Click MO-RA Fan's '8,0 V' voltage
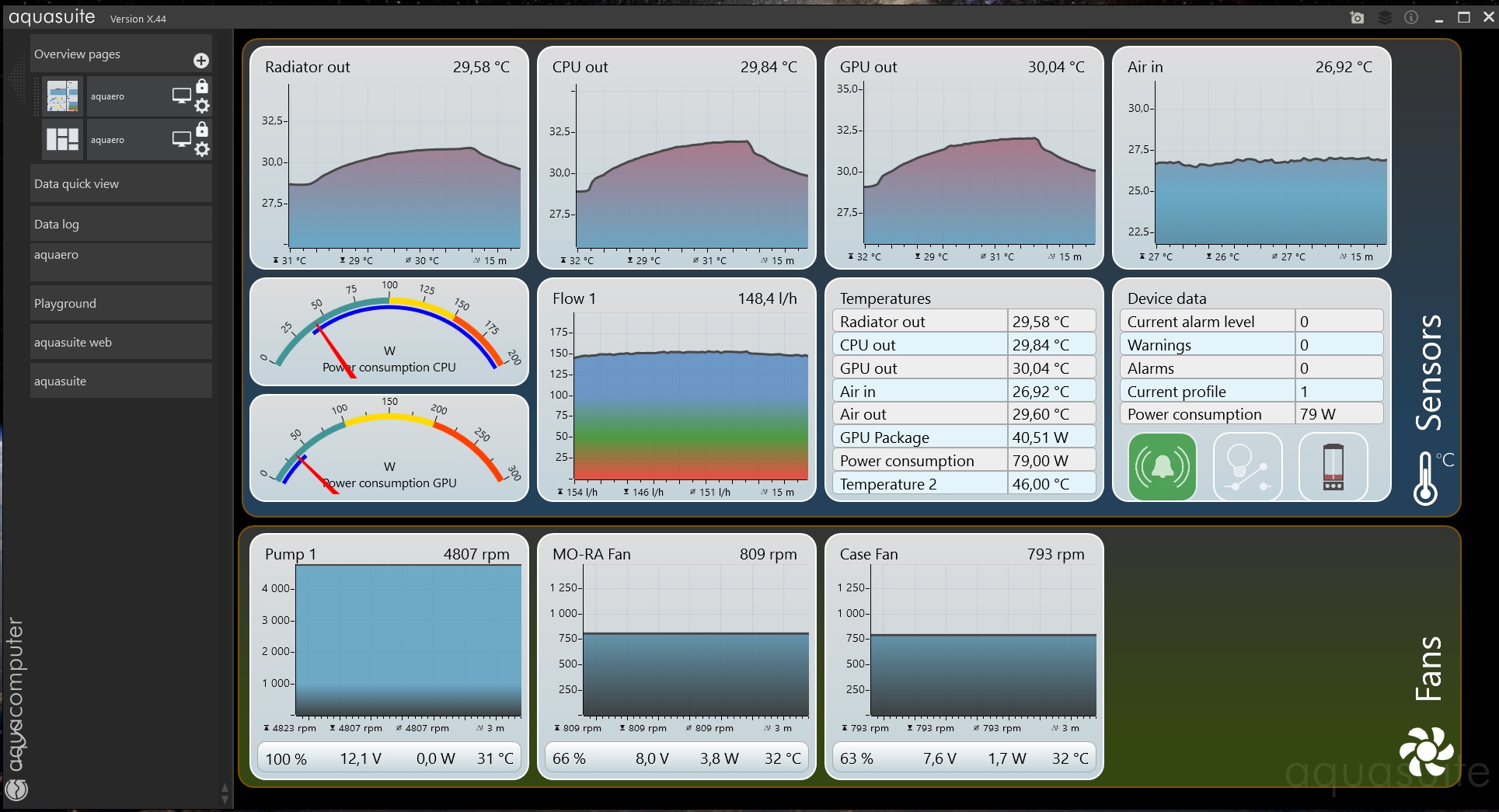Viewport: 1499px width, 812px height. coord(652,758)
